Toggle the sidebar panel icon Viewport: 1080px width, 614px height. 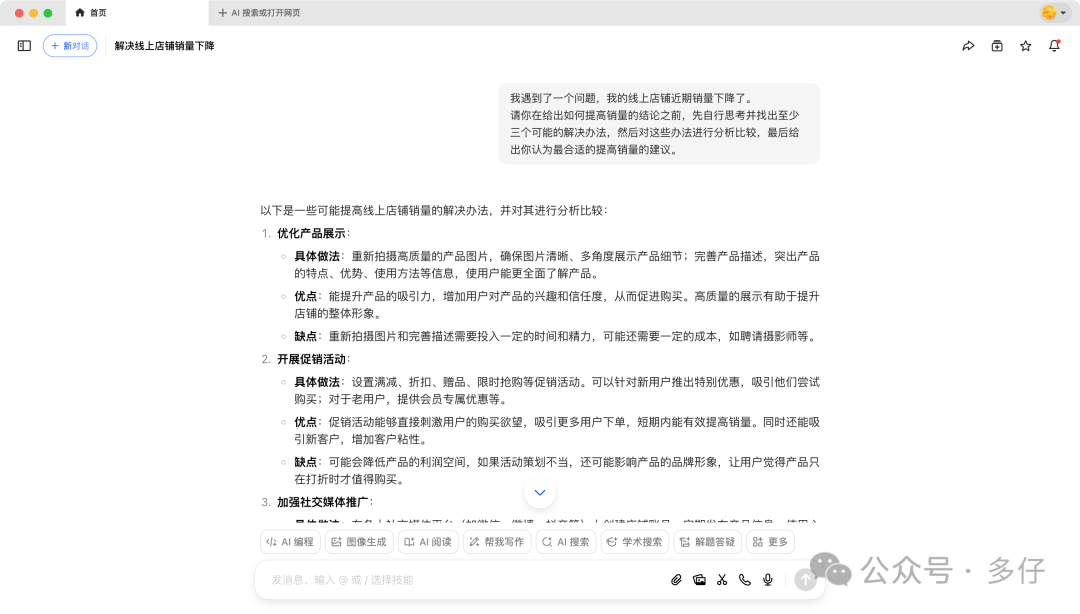point(24,45)
